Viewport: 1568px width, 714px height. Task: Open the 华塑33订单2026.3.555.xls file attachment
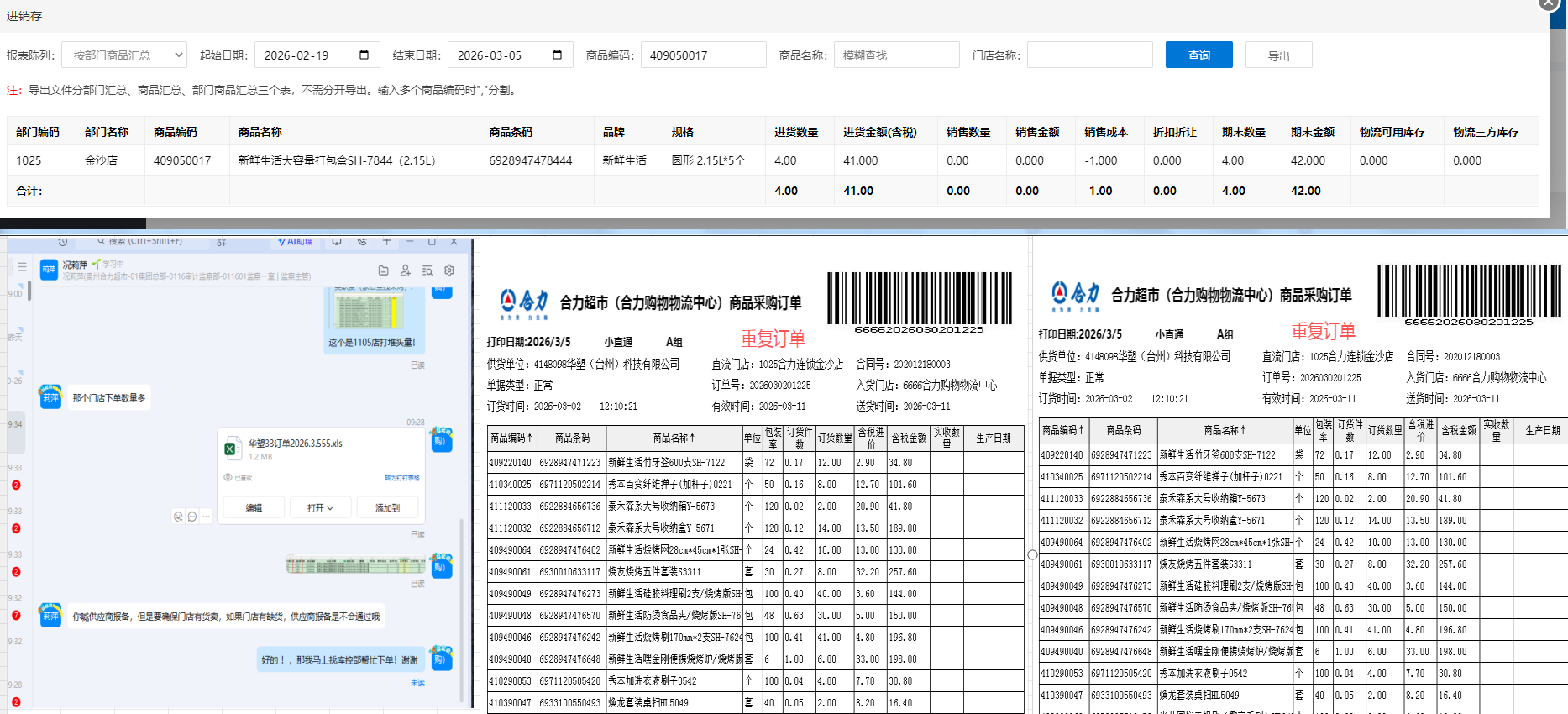tap(295, 444)
